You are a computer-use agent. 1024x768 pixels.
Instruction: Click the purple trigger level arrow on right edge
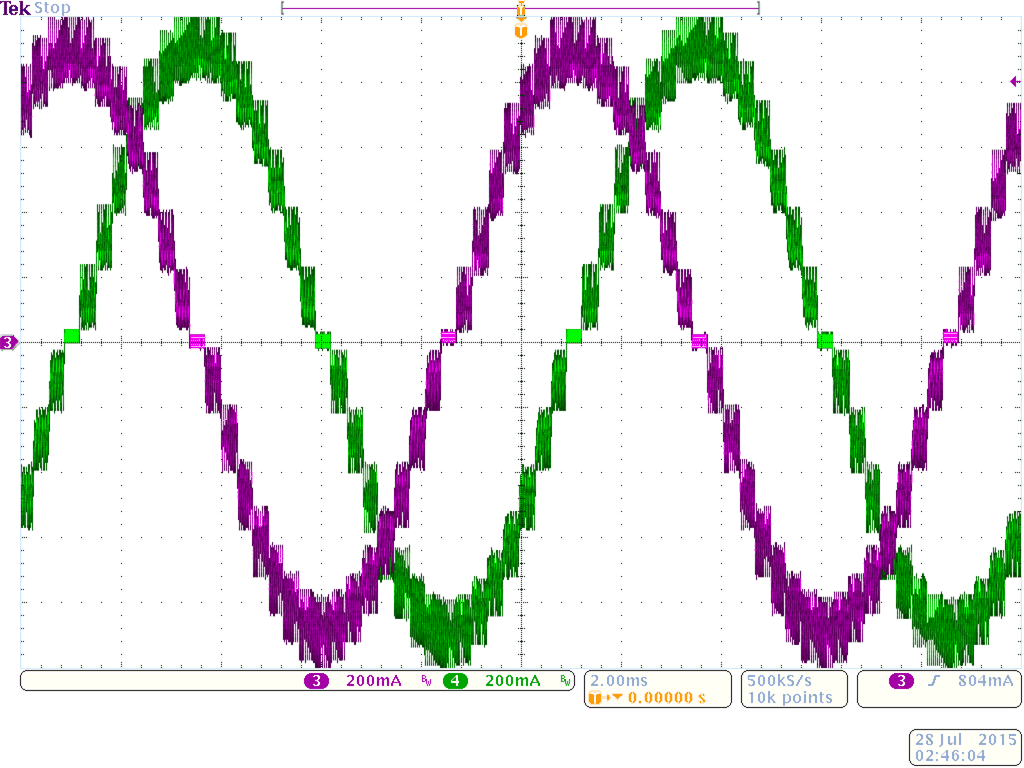[1015, 80]
